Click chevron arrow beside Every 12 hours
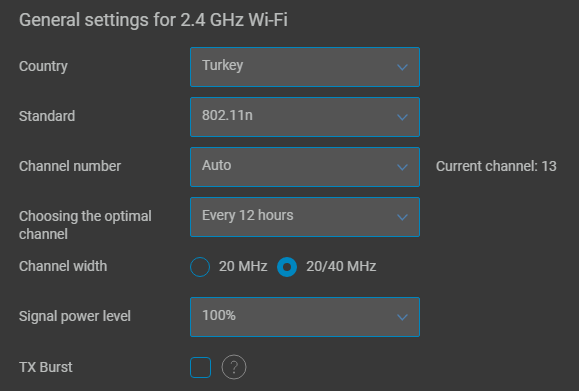Image resolution: width=579 pixels, height=391 pixels. point(402,217)
